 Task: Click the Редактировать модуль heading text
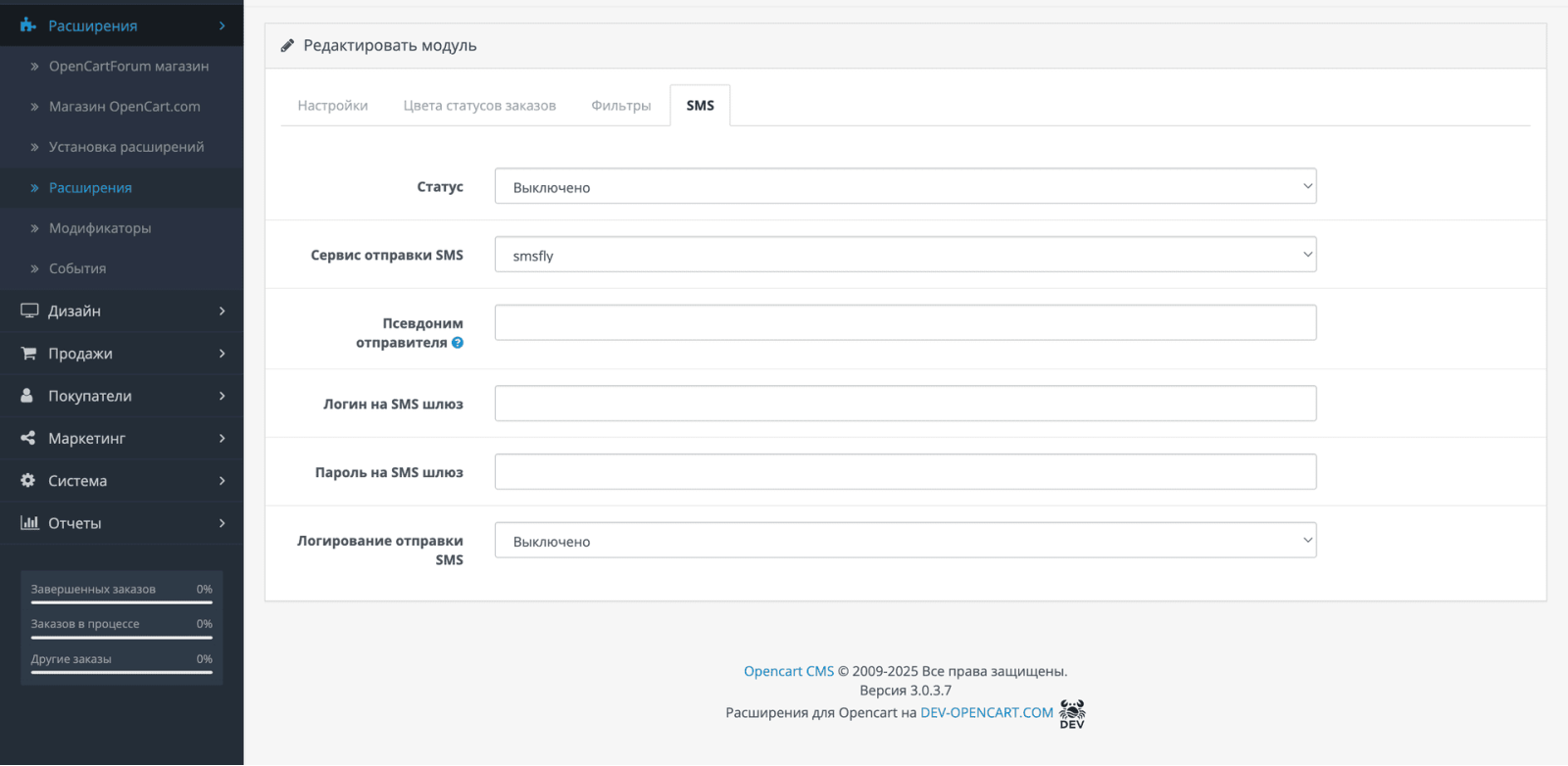pos(390,45)
